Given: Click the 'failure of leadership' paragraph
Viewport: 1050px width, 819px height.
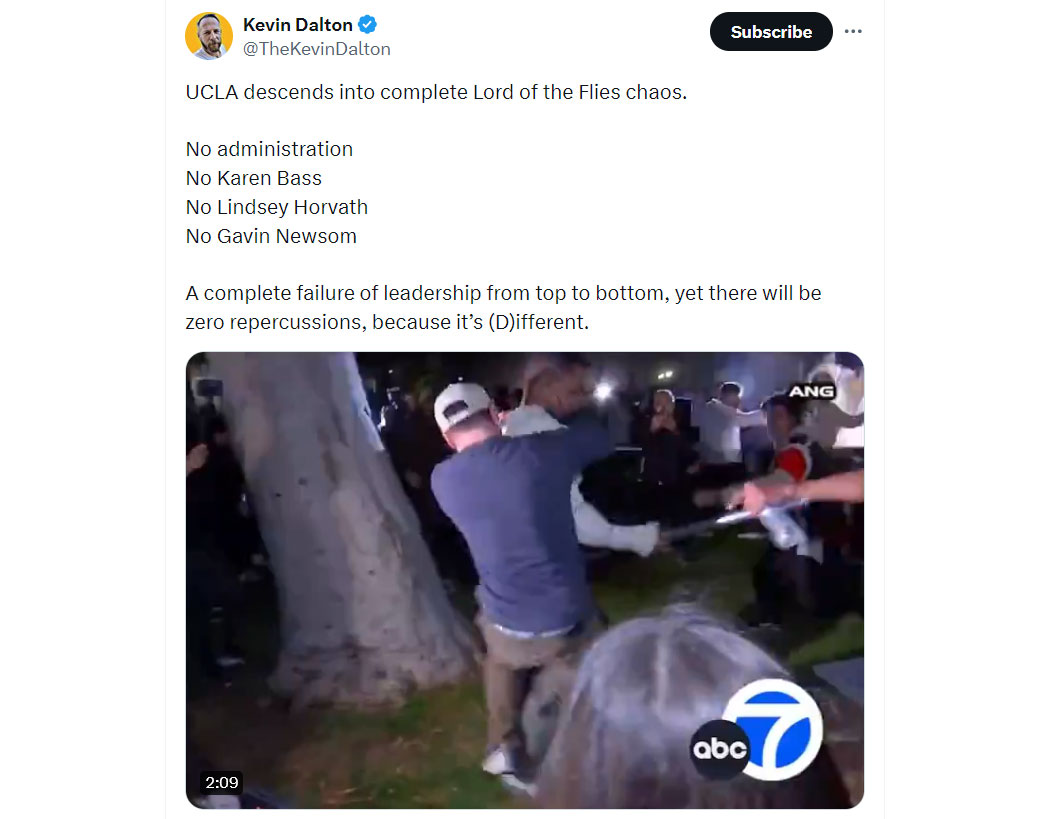Looking at the screenshot, I should [504, 307].
